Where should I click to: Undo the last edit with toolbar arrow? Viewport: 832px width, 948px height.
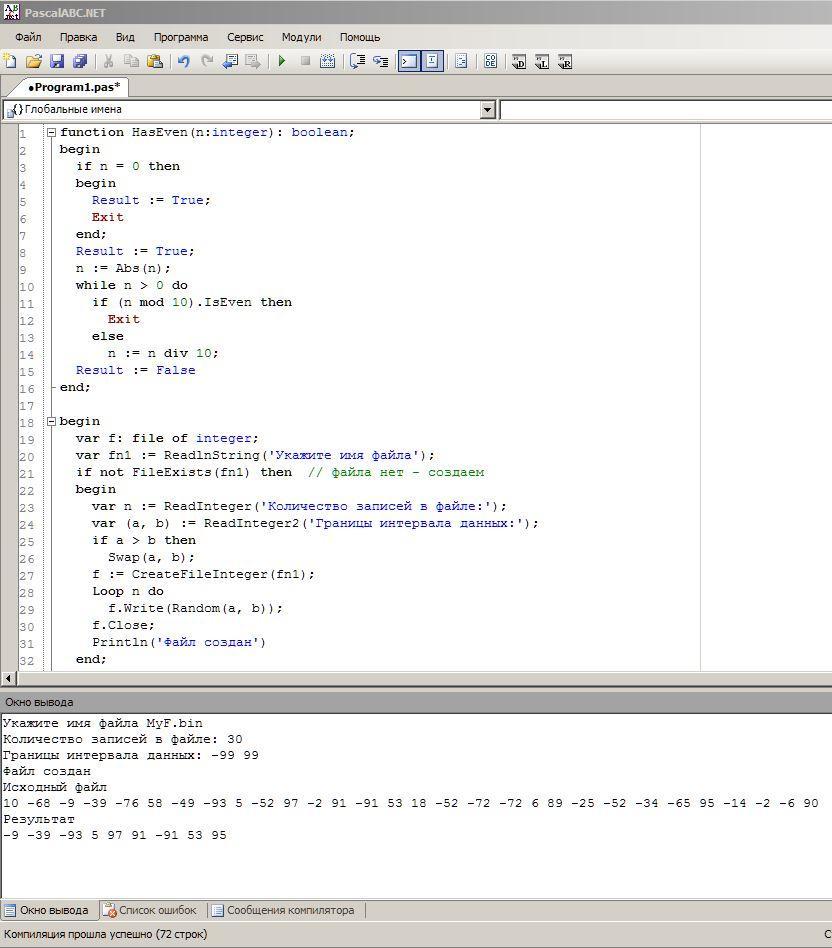click(184, 61)
